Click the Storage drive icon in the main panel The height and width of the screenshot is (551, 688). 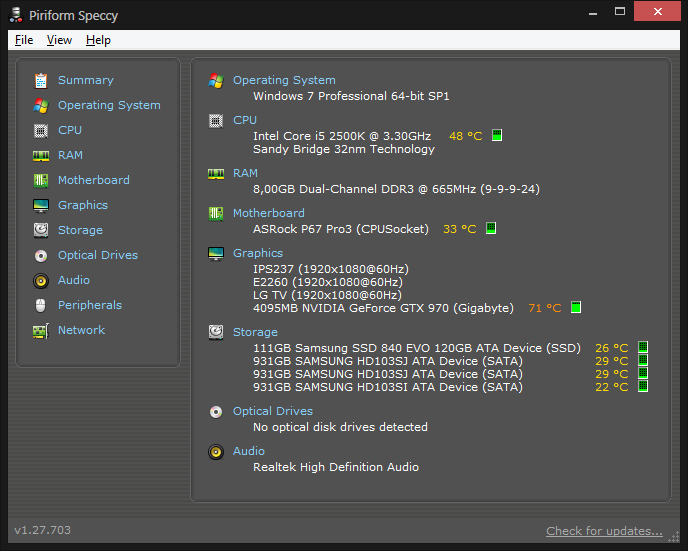tap(216, 333)
